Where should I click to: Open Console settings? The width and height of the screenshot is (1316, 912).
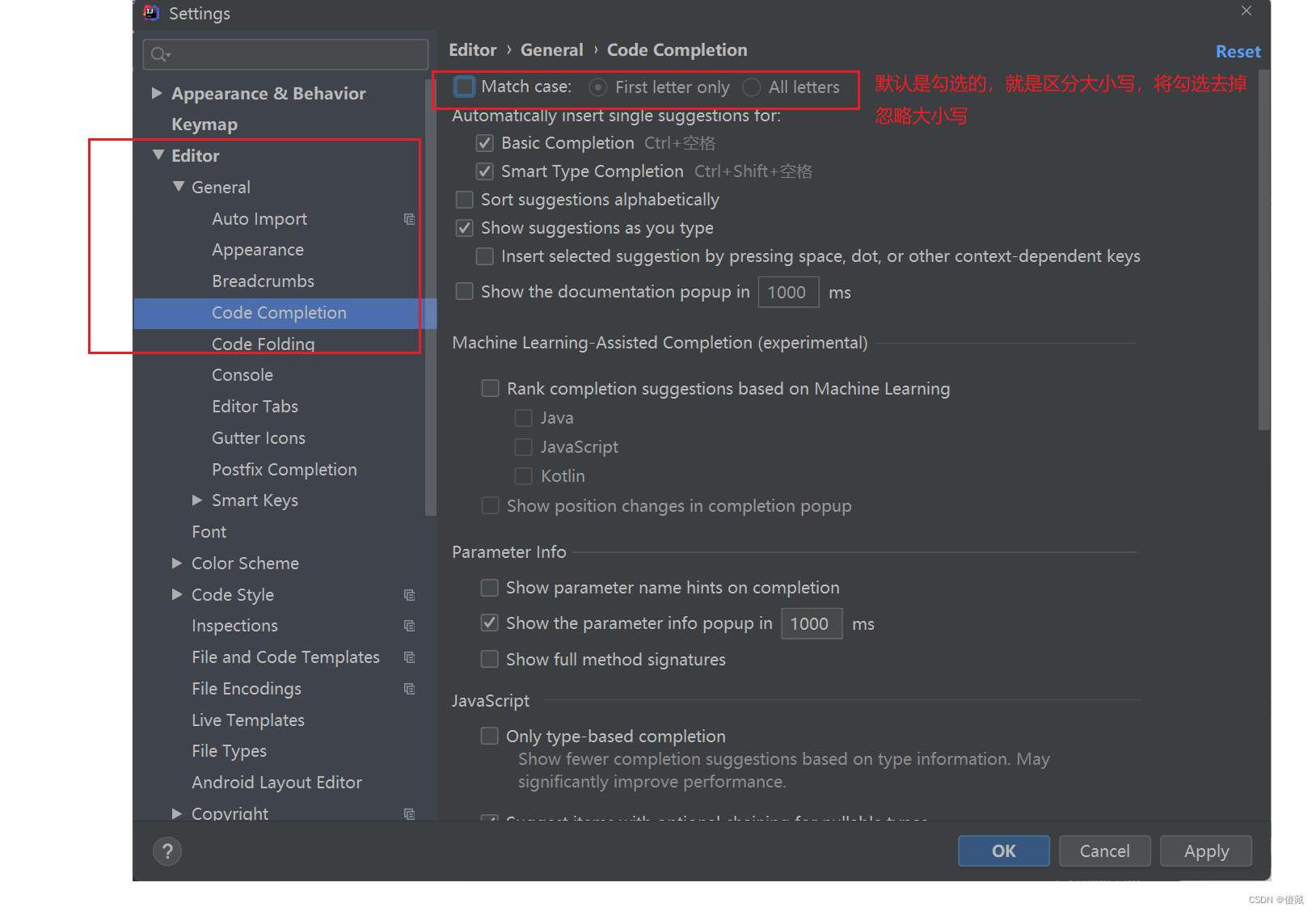coord(243,375)
